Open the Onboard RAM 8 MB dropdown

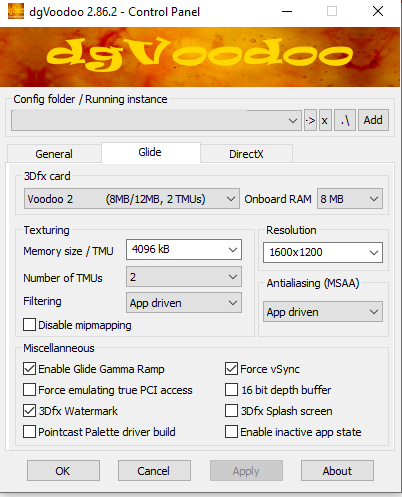tap(350, 199)
